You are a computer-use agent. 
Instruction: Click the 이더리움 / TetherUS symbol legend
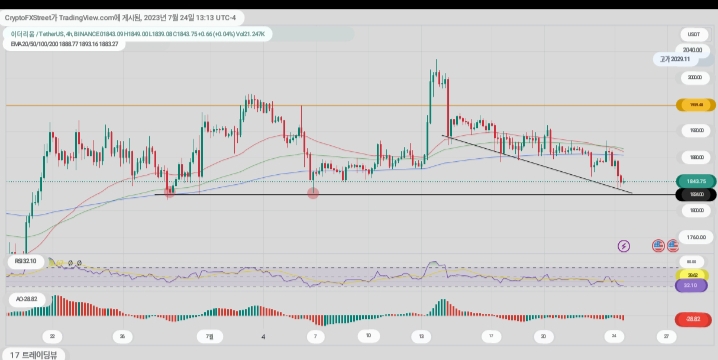point(137,34)
